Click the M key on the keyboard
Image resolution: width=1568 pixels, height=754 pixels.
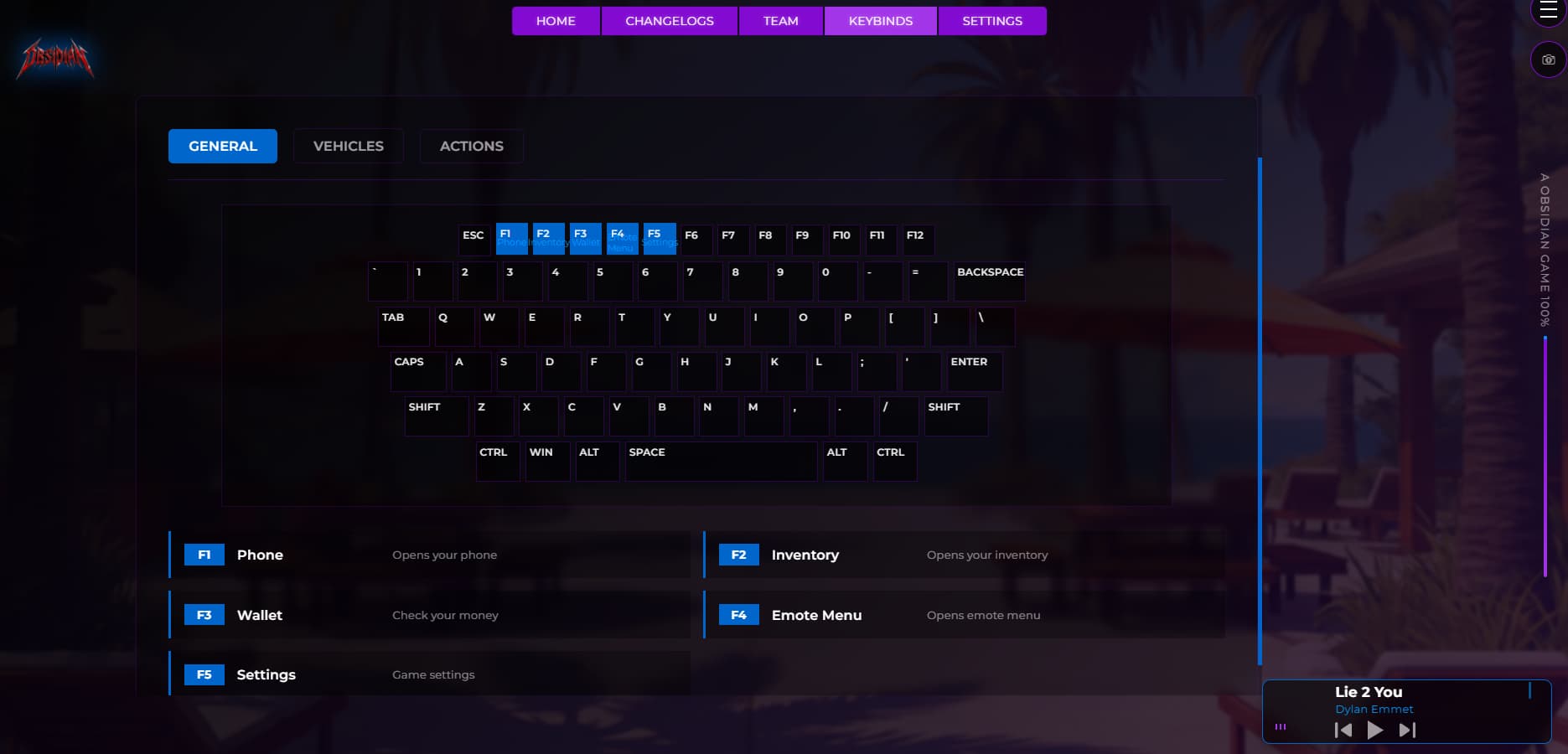(764, 416)
